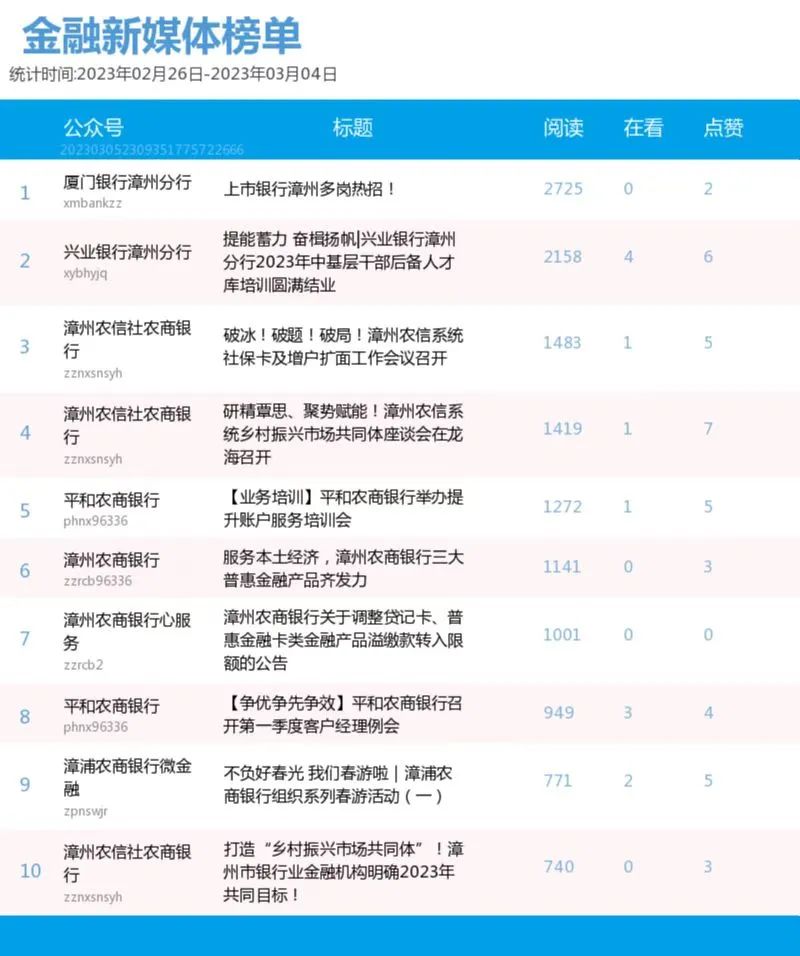Click read count 1141
This screenshot has width=800, height=956.
563,567
